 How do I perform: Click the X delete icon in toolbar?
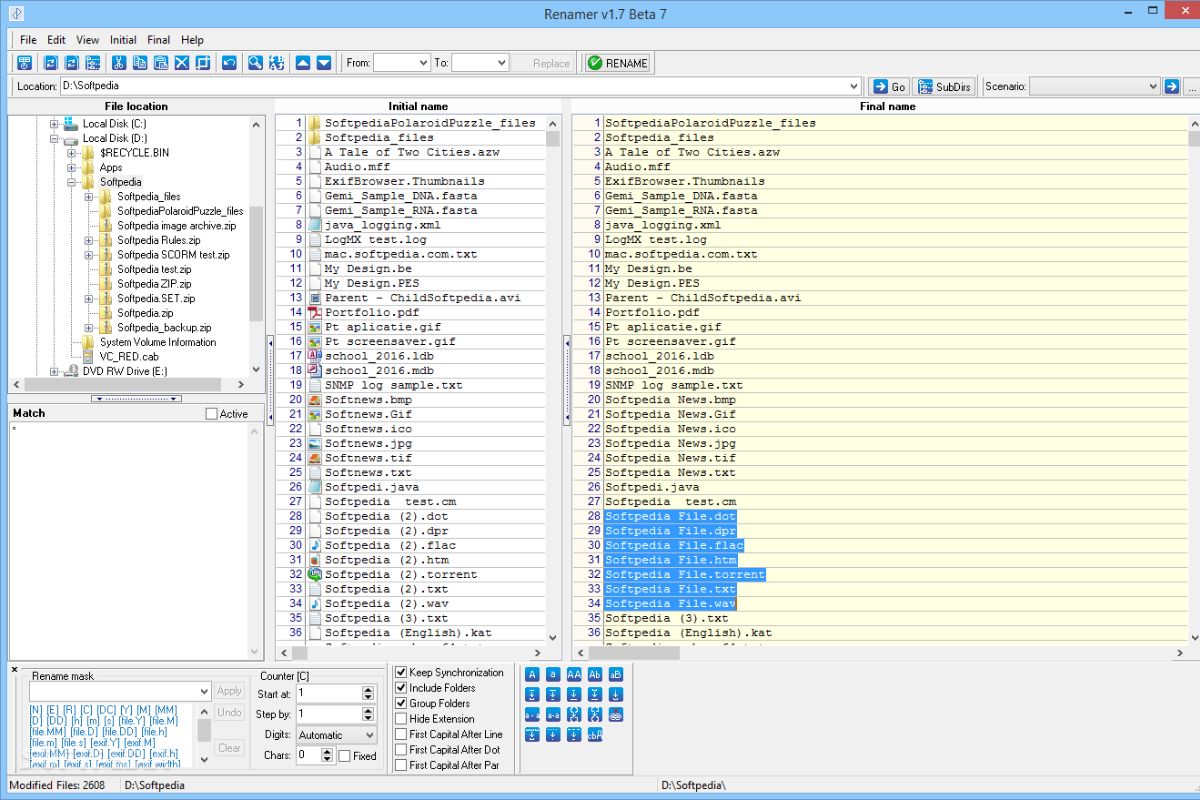(x=181, y=63)
